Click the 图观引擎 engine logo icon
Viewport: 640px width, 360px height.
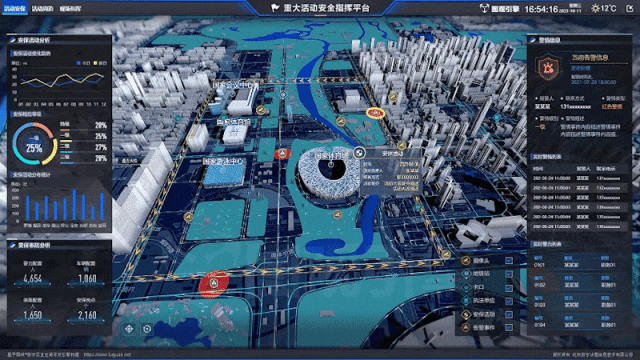pos(484,8)
